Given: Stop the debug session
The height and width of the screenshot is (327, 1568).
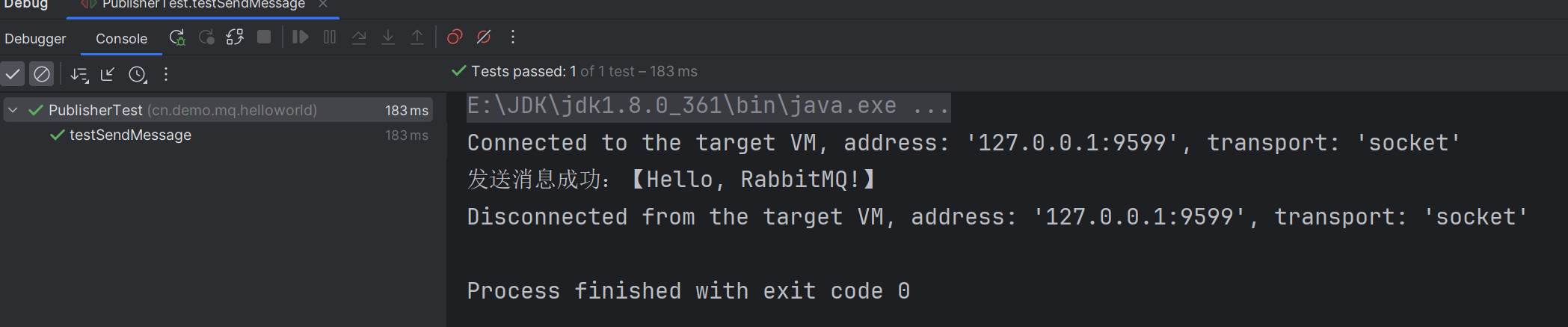Looking at the screenshot, I should point(264,37).
